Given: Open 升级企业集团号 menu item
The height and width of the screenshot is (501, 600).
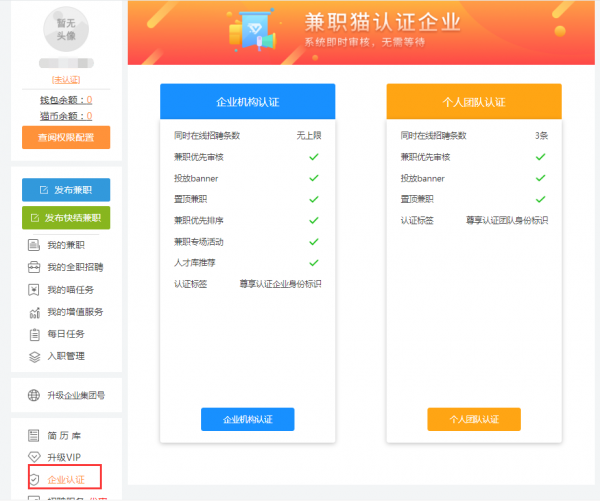Looking at the screenshot, I should 76,395.
